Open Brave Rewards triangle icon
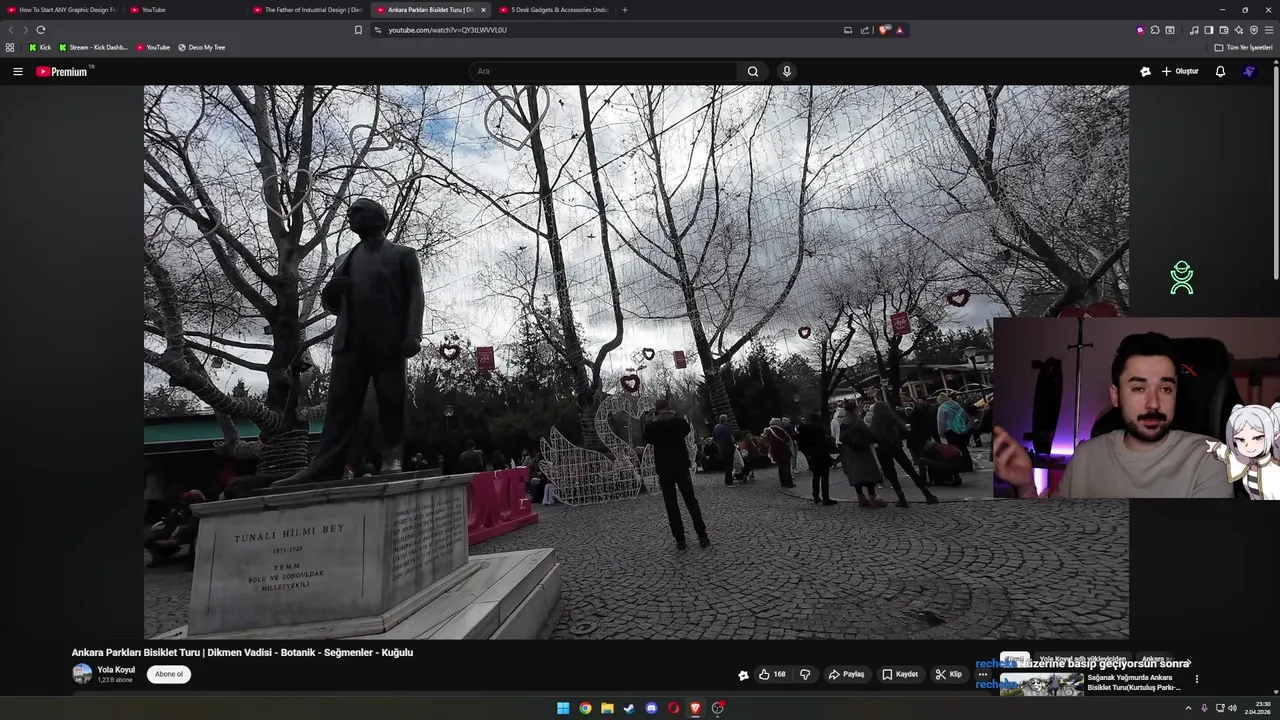The image size is (1280, 720). coord(899,30)
